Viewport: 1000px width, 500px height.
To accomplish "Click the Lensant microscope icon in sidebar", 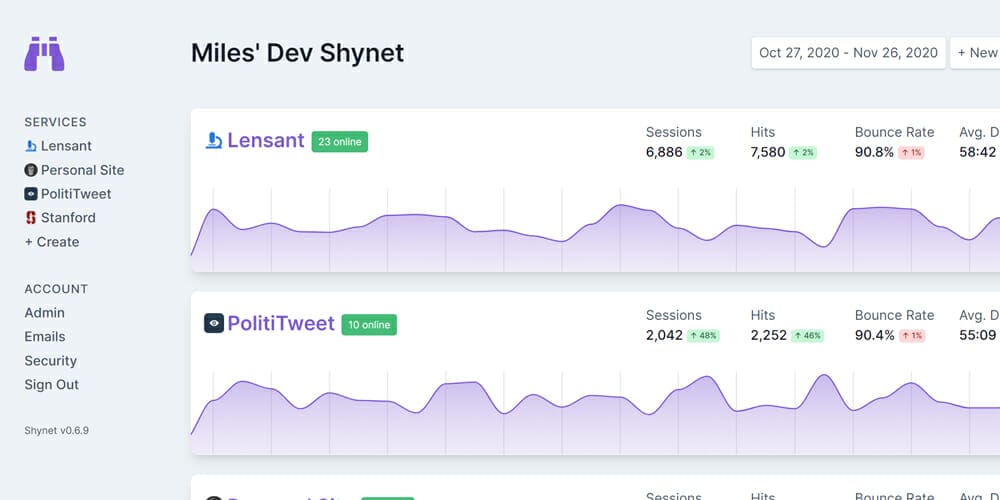I will [x=30, y=146].
